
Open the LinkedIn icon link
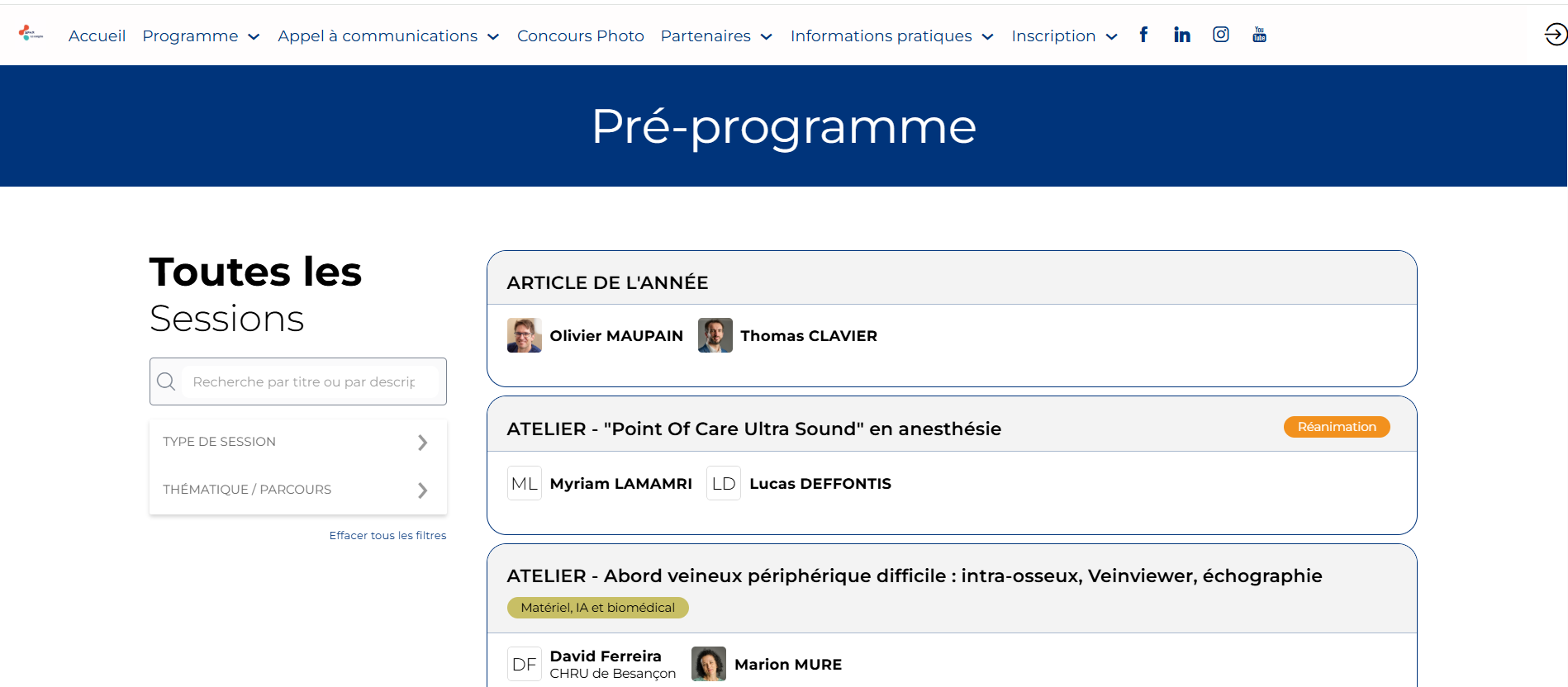coord(1182,35)
